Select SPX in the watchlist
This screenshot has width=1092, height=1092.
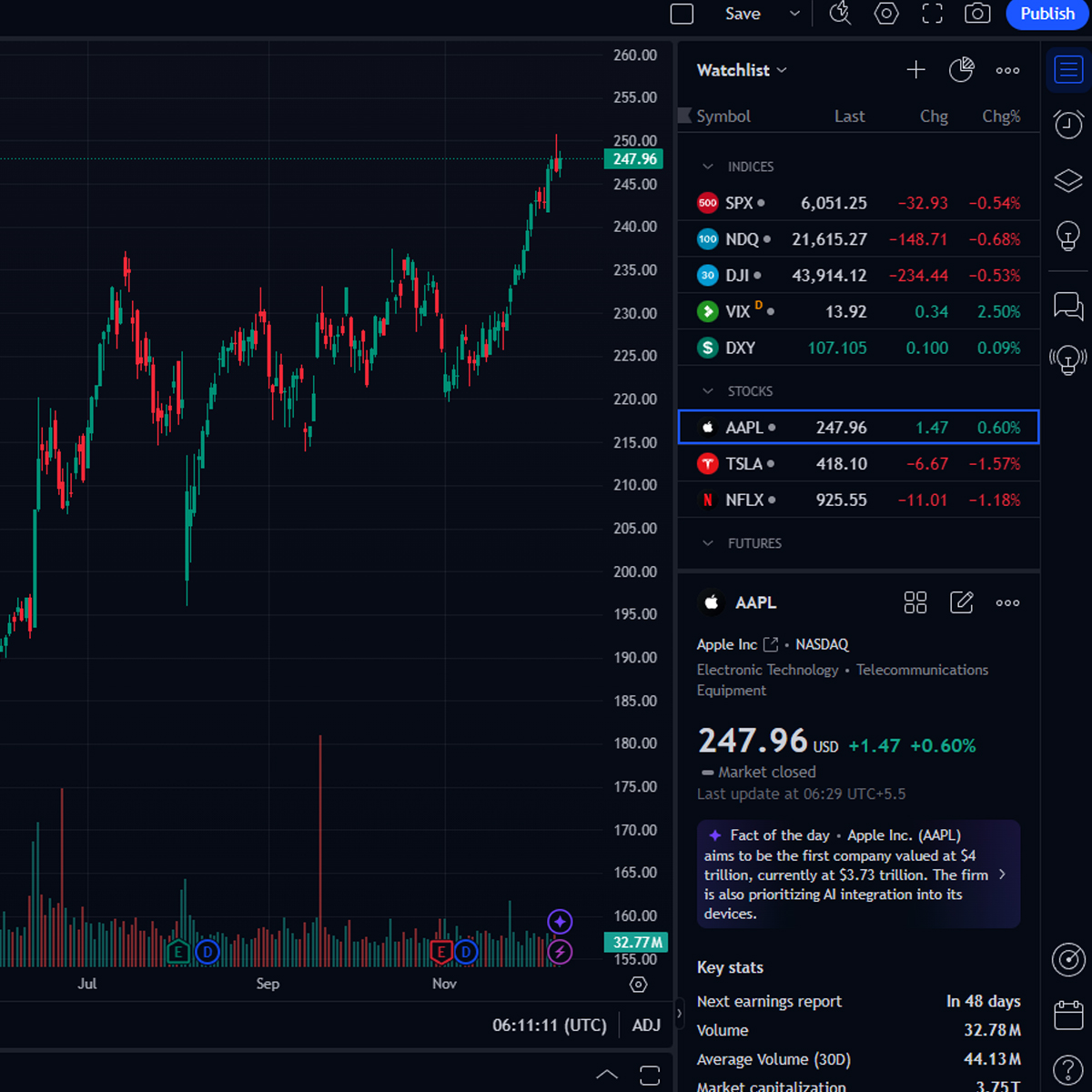tap(858, 203)
